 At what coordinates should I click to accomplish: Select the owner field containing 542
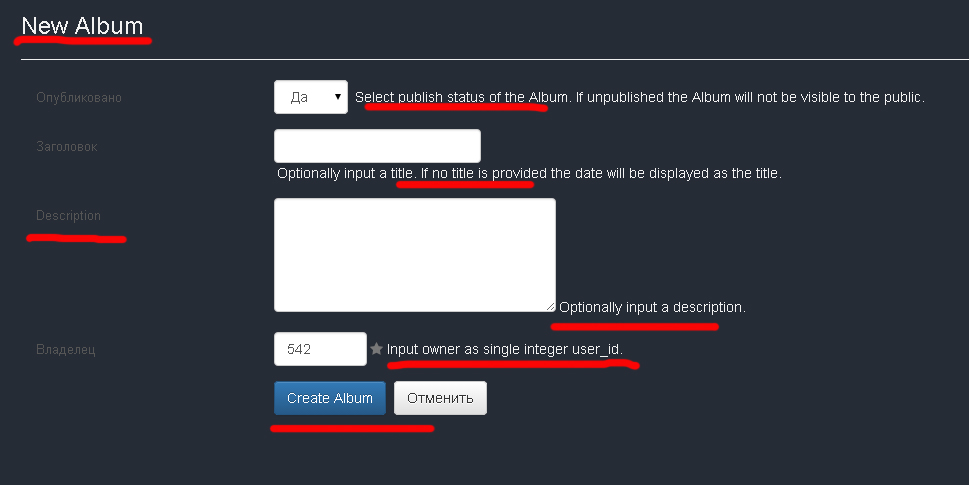coord(320,349)
